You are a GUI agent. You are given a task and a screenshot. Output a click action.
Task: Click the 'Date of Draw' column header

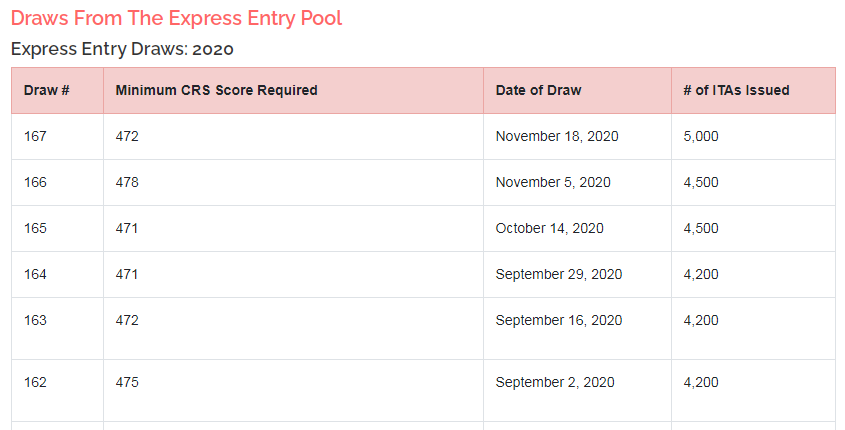[538, 90]
